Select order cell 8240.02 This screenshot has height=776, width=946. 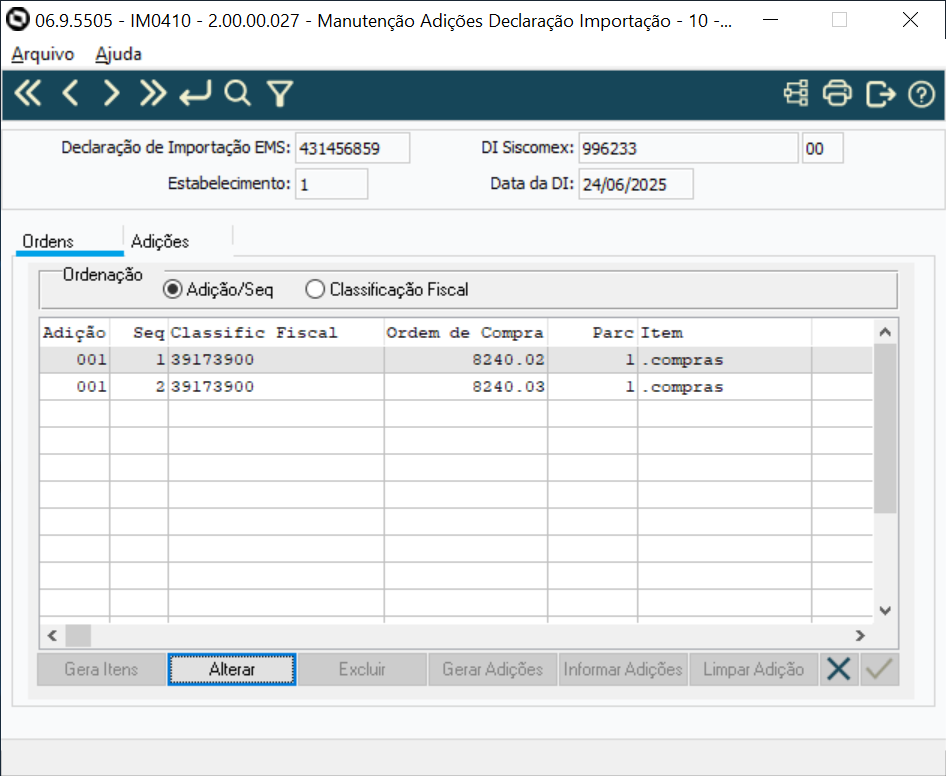466,360
